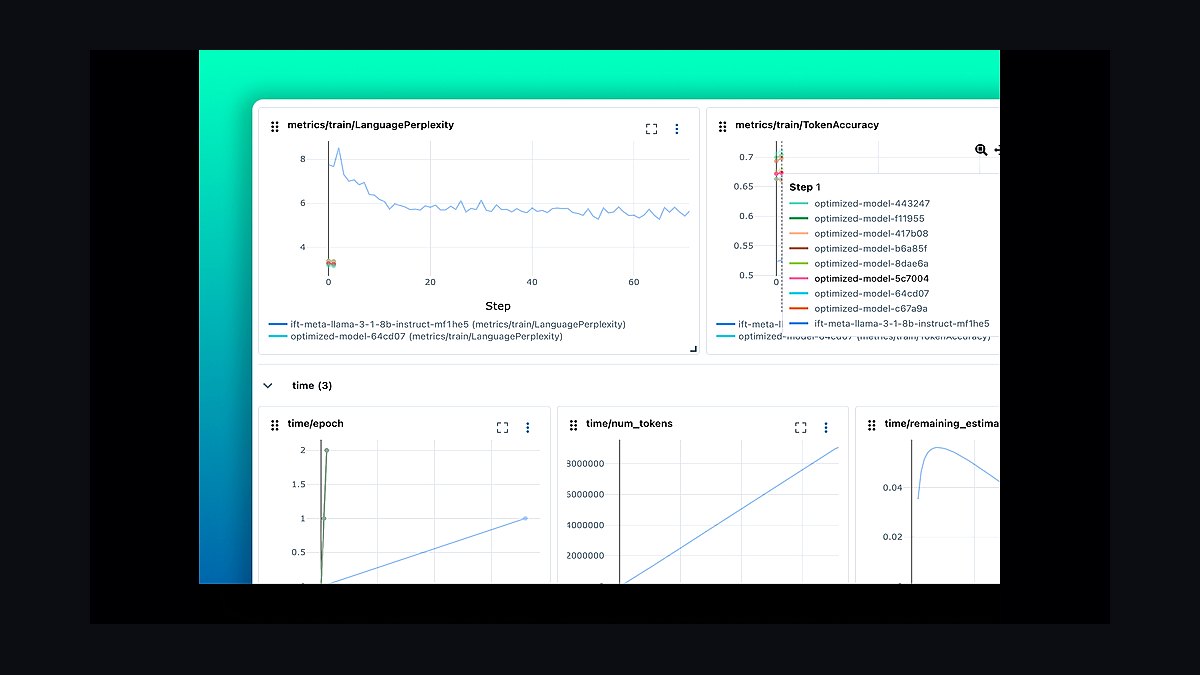Image resolution: width=1200 pixels, height=675 pixels.
Task: Click the metrics/train/TokenAccuracy chart title
Action: (807, 126)
